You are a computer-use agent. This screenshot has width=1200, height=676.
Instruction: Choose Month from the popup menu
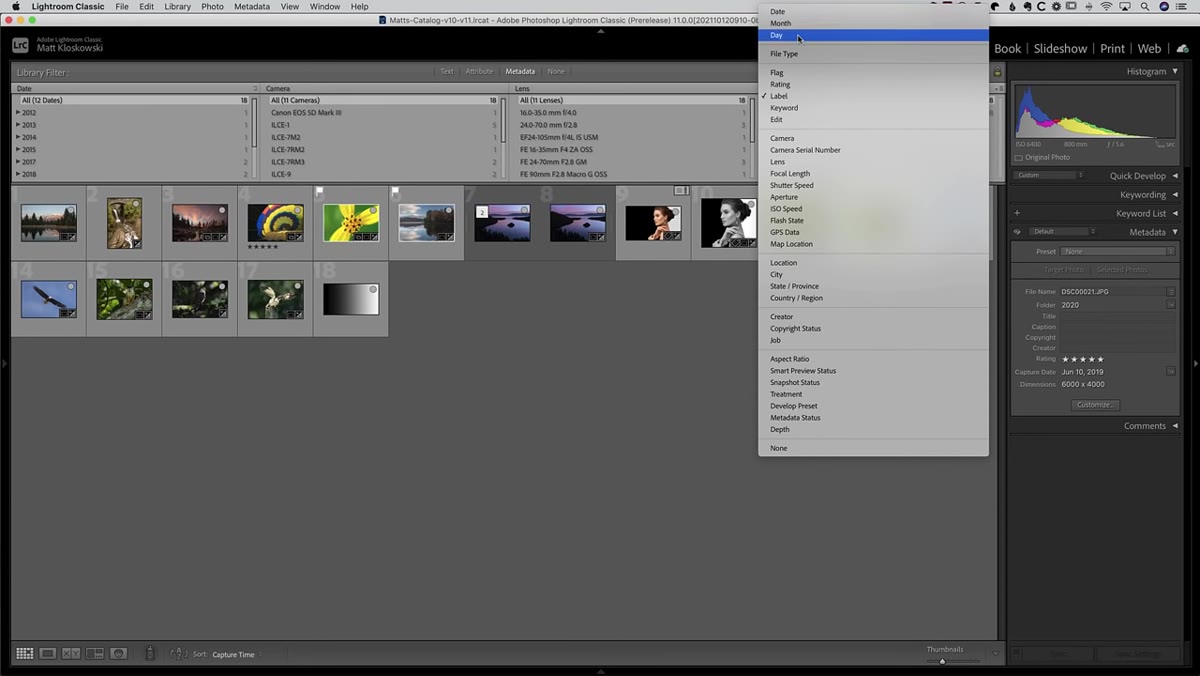[x=873, y=23]
